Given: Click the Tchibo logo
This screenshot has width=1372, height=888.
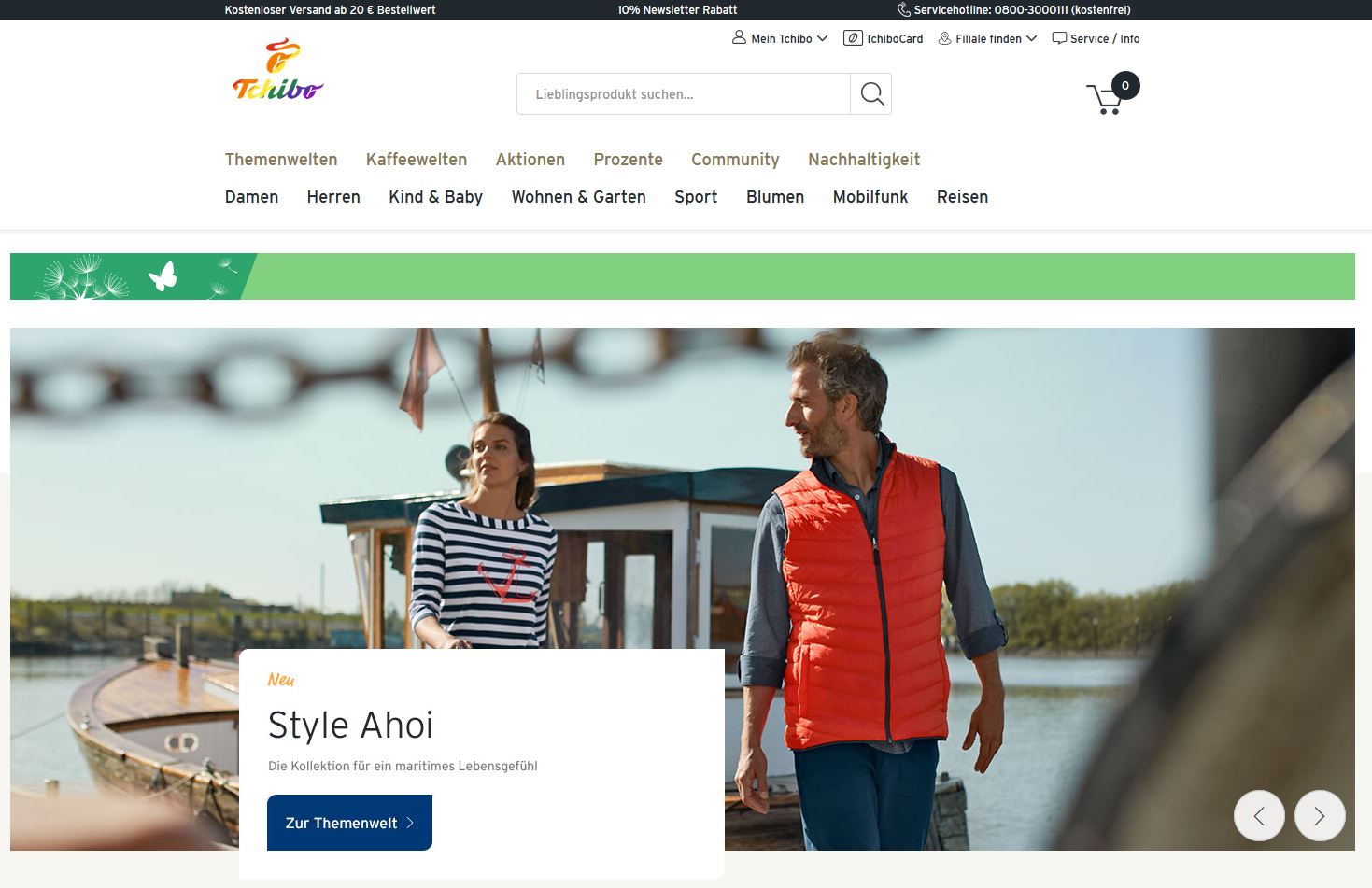Looking at the screenshot, I should tap(277, 69).
